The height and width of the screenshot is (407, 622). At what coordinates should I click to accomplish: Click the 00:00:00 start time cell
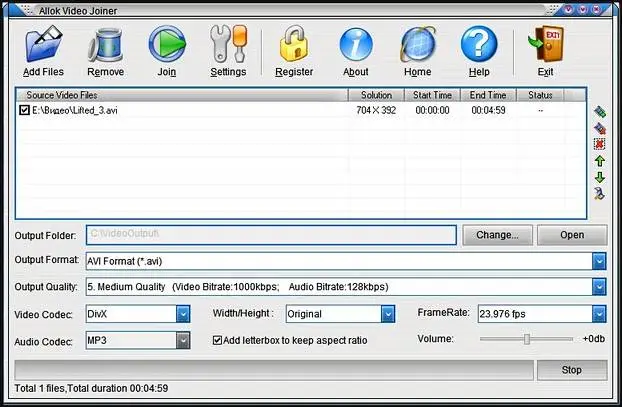432,110
